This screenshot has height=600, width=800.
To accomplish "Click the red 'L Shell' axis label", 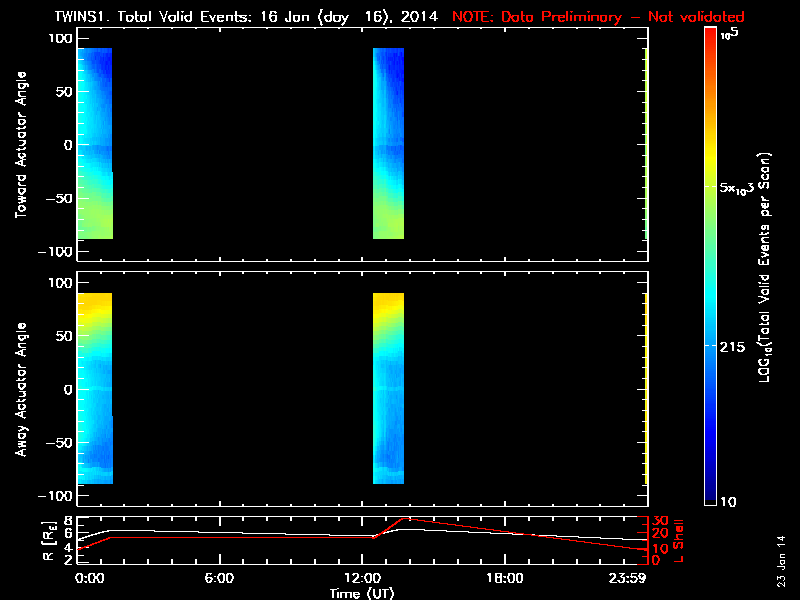I will 679,538.
